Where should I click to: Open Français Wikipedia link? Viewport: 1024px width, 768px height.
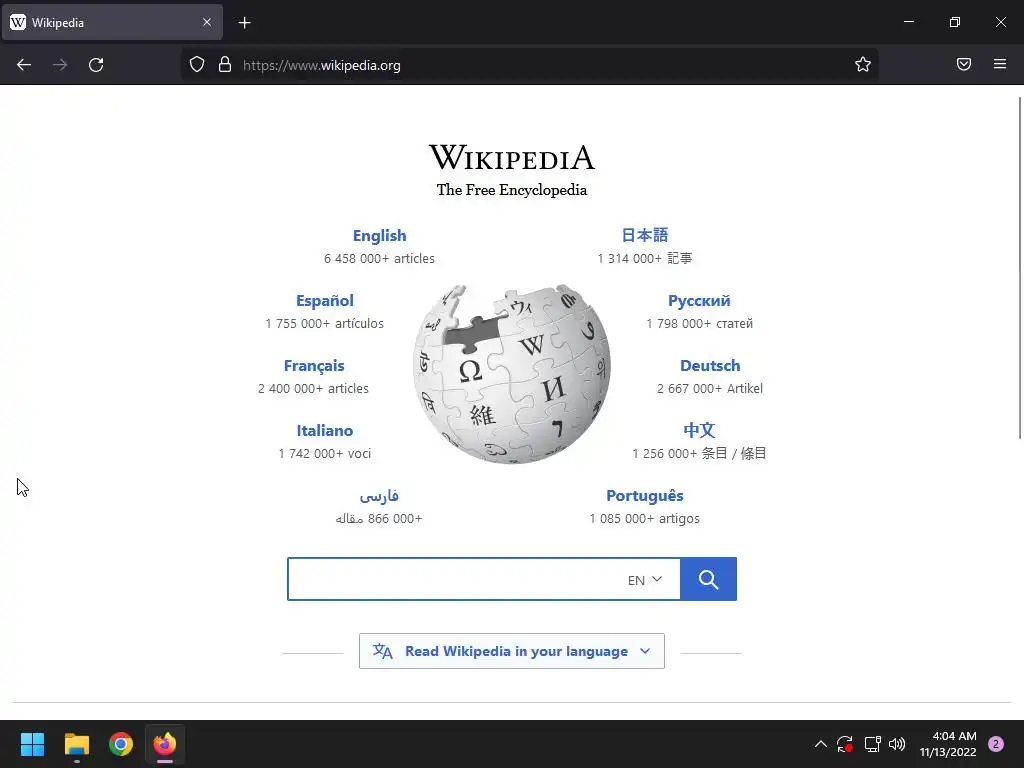coord(314,366)
